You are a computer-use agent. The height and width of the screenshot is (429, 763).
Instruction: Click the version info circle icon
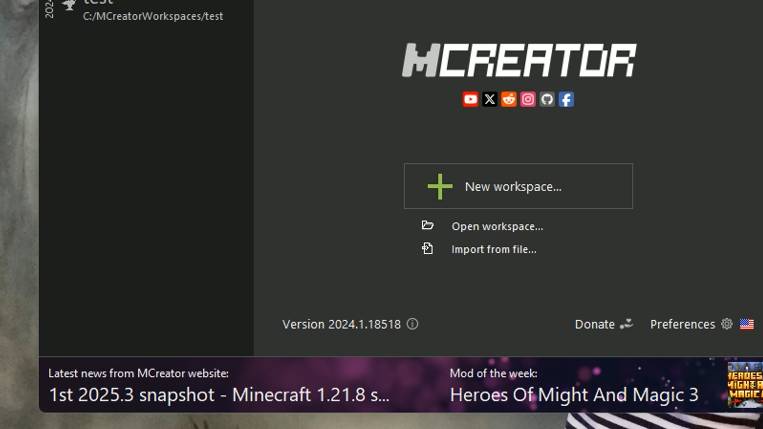point(412,324)
